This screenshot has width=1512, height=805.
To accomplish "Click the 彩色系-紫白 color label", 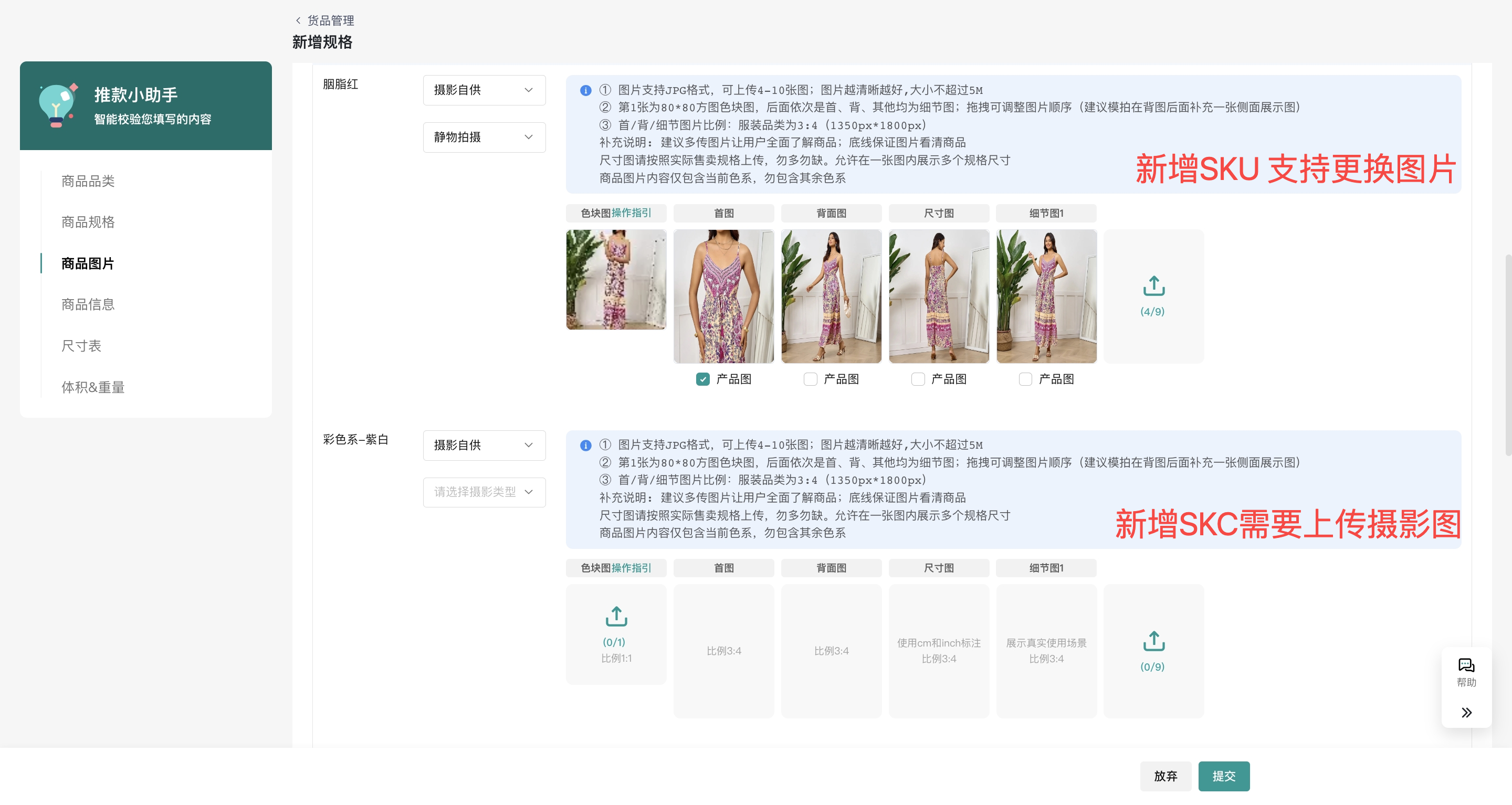I will click(356, 439).
